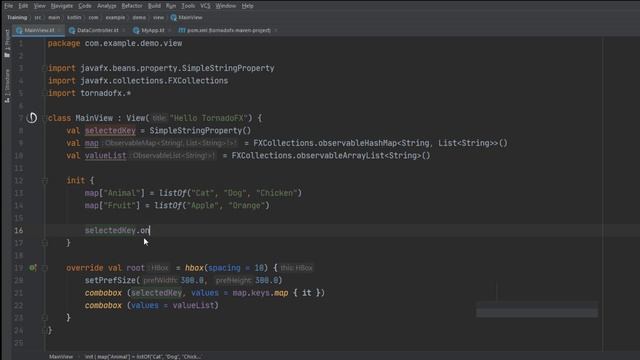Open the Refactor menu
Image resolution: width=640 pixels, height=360 pixels.
pyautogui.click(x=132, y=6)
